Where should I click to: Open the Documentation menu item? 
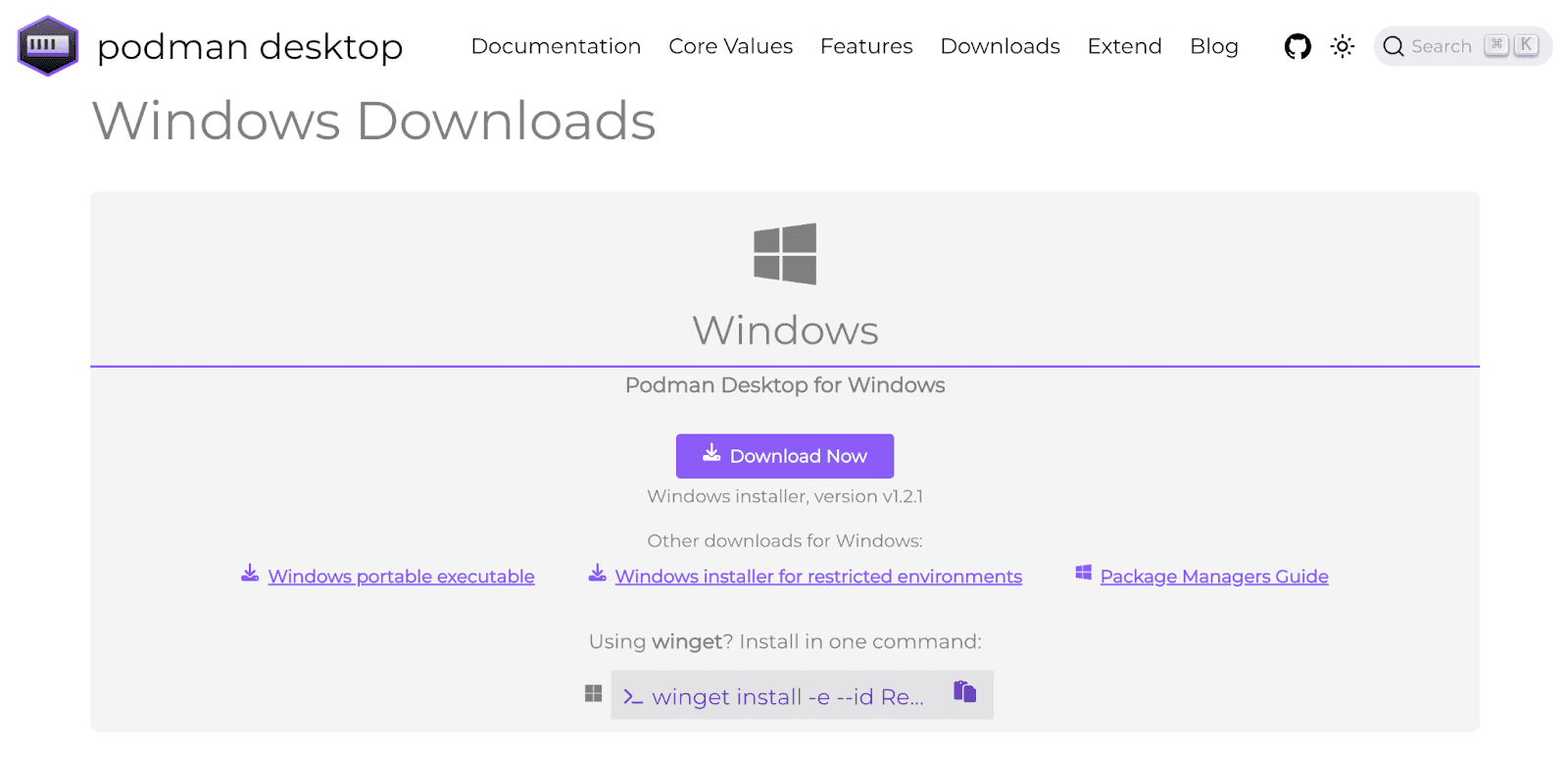(x=556, y=46)
